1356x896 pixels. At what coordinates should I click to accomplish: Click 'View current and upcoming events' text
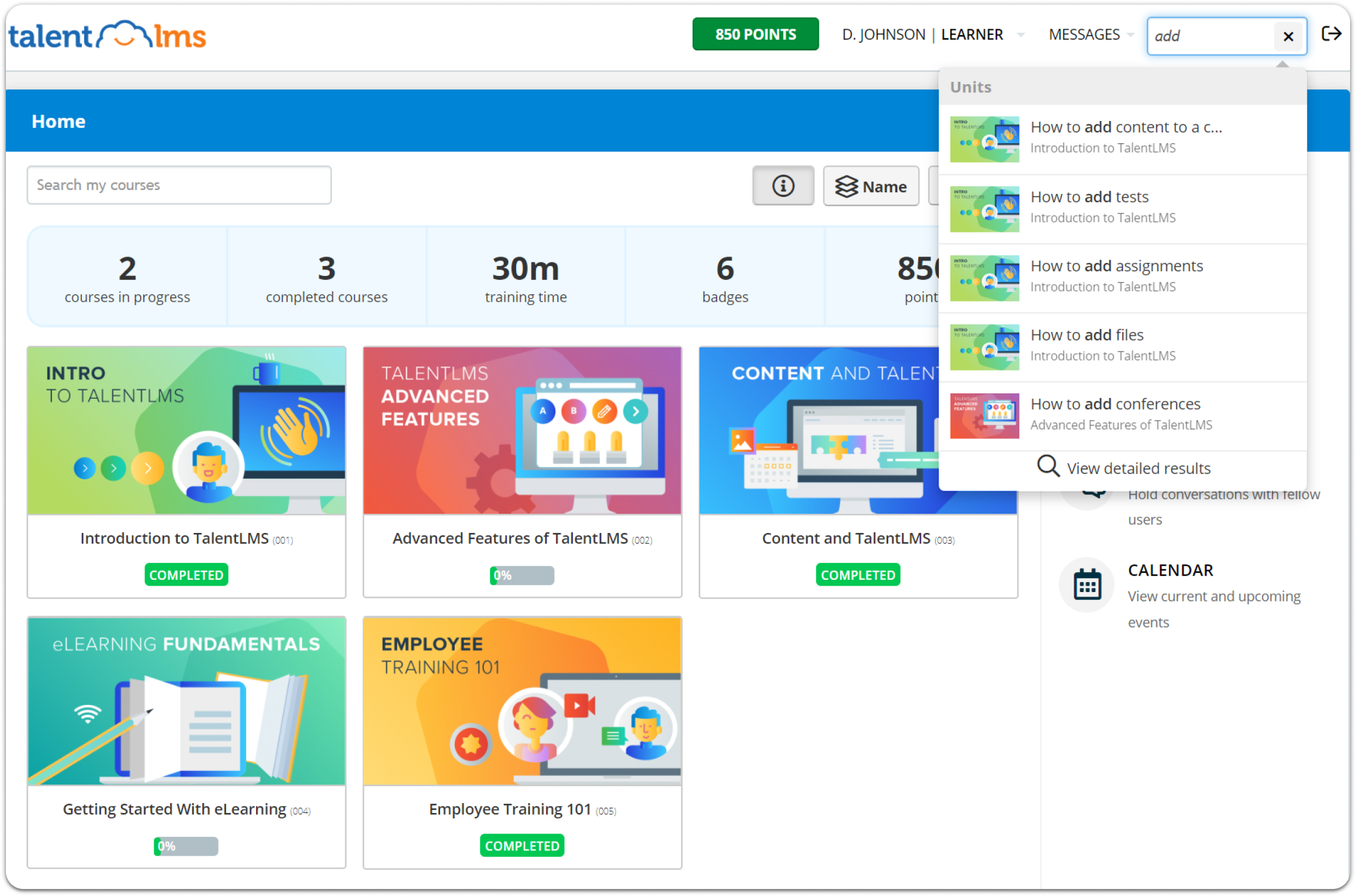coord(1213,609)
